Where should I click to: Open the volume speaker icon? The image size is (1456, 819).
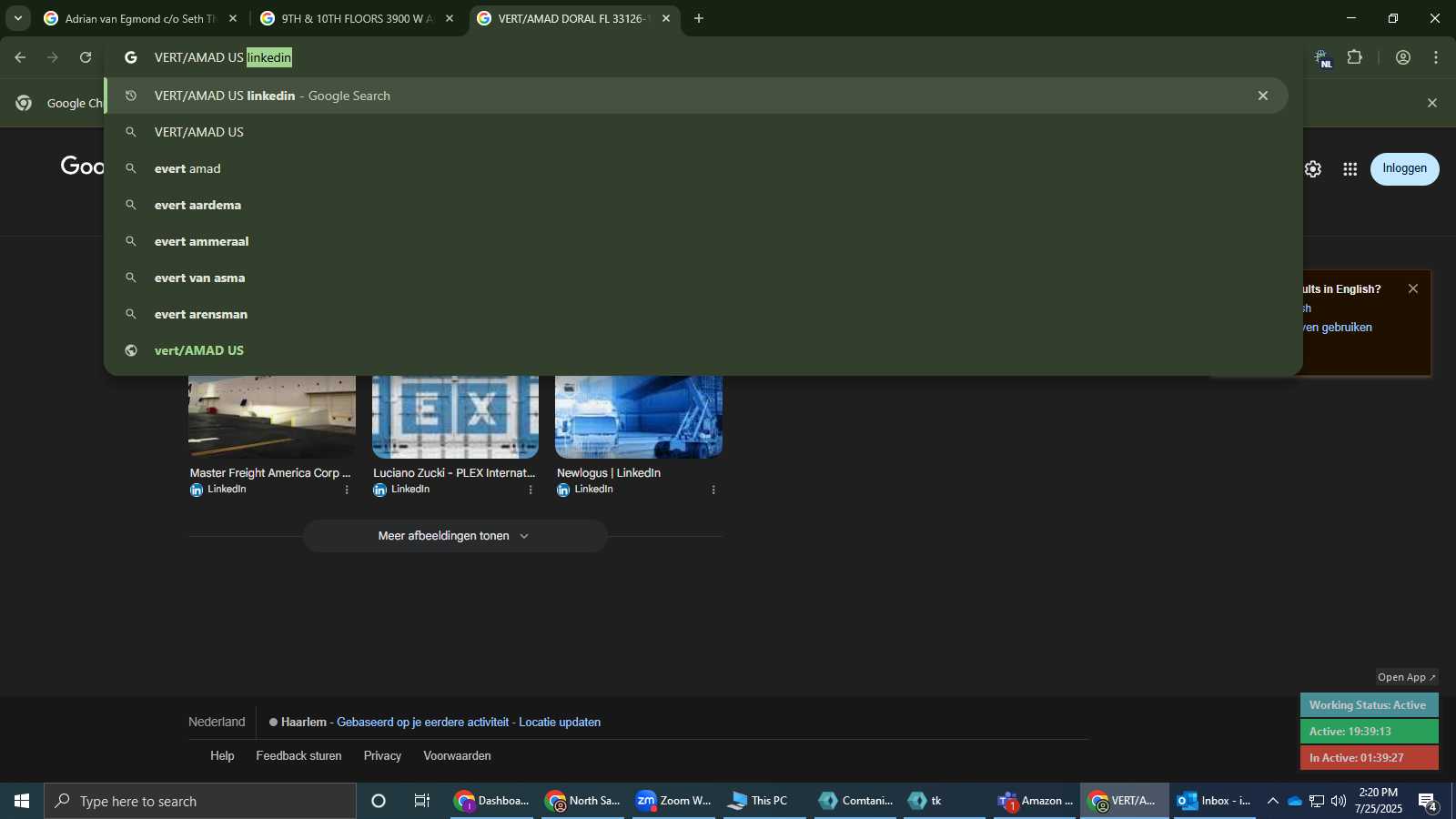[1339, 801]
